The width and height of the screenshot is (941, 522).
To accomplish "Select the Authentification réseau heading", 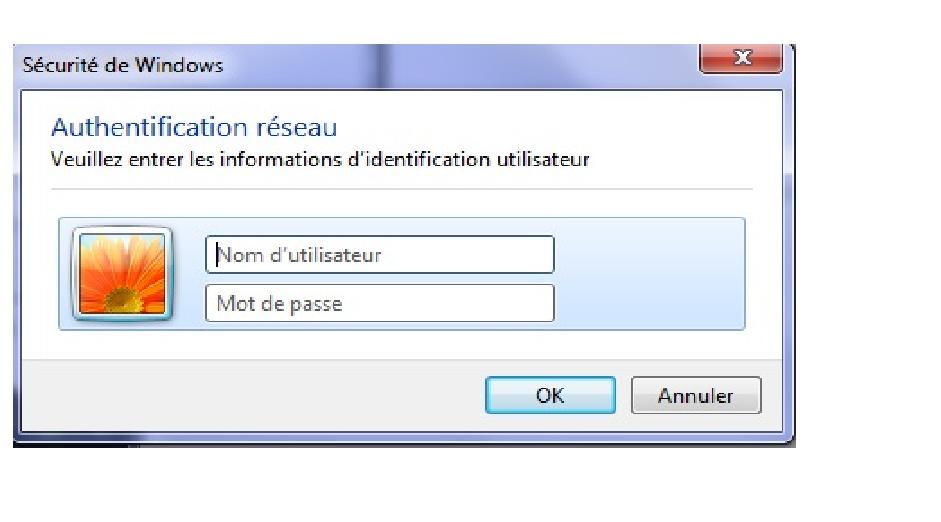I will 194,127.
